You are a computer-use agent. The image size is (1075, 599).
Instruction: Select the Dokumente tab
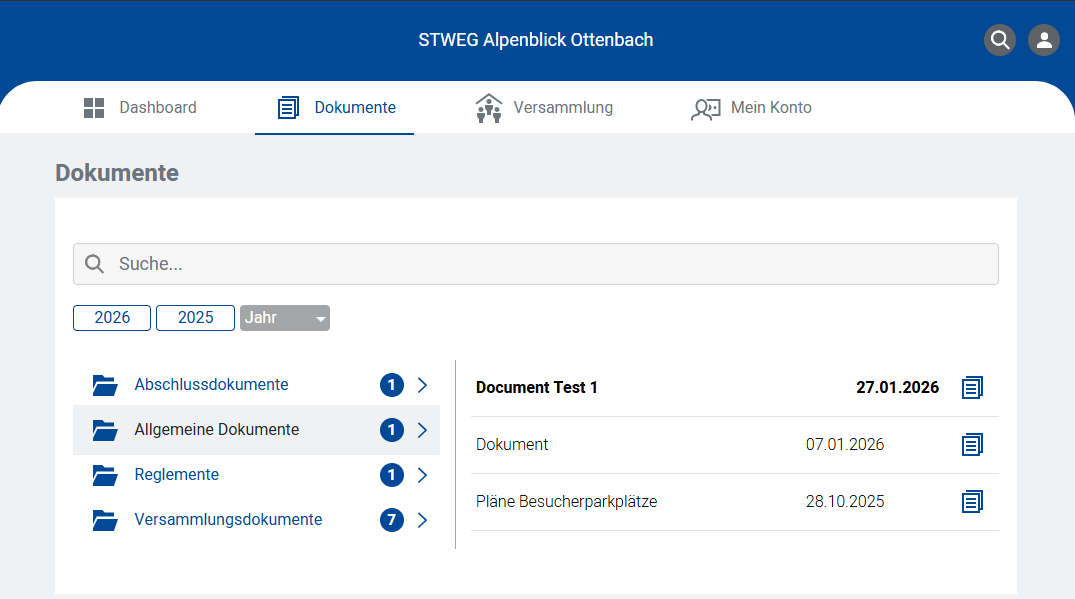[x=335, y=108]
